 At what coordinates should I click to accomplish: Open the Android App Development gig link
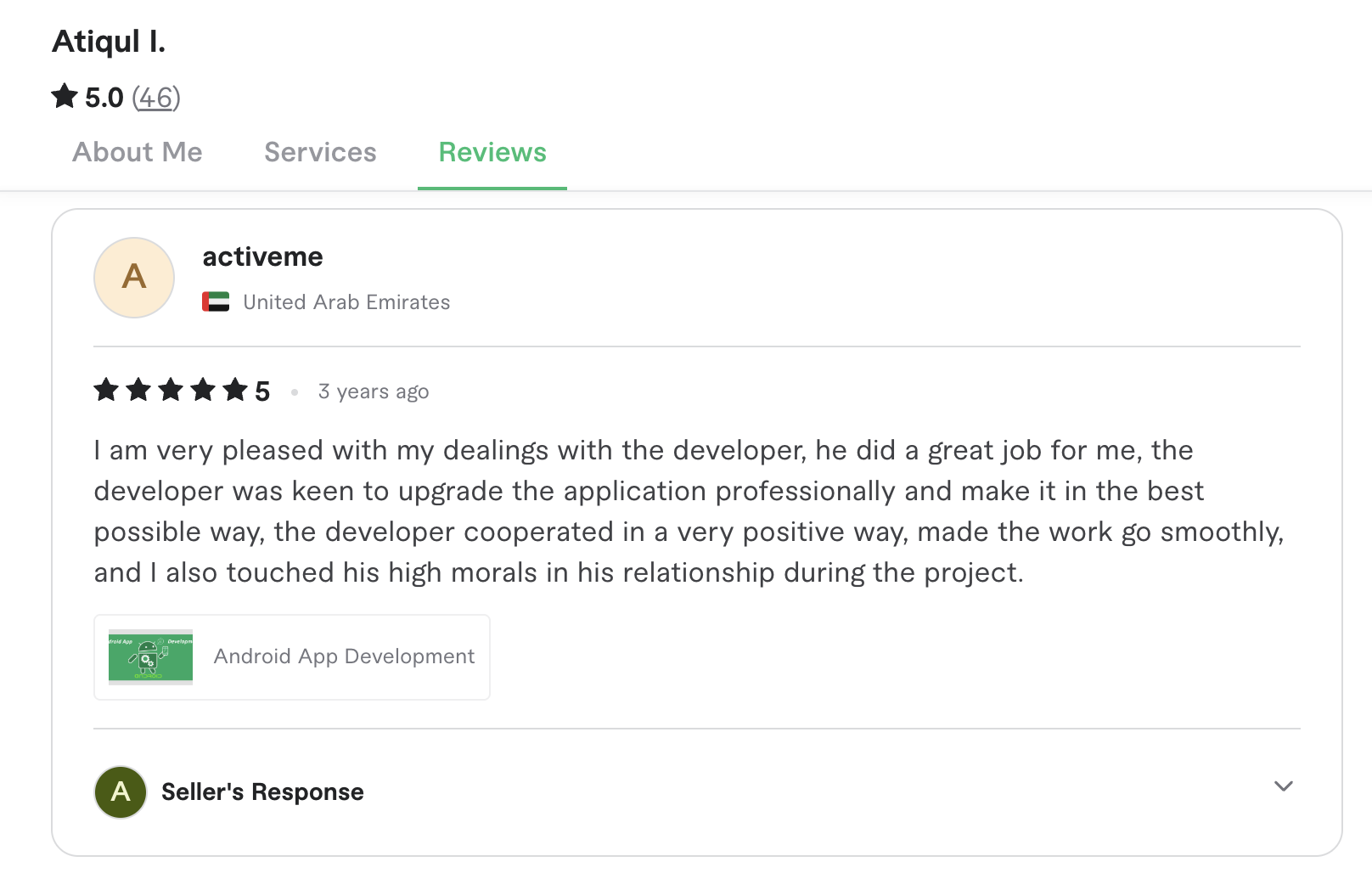tap(345, 656)
